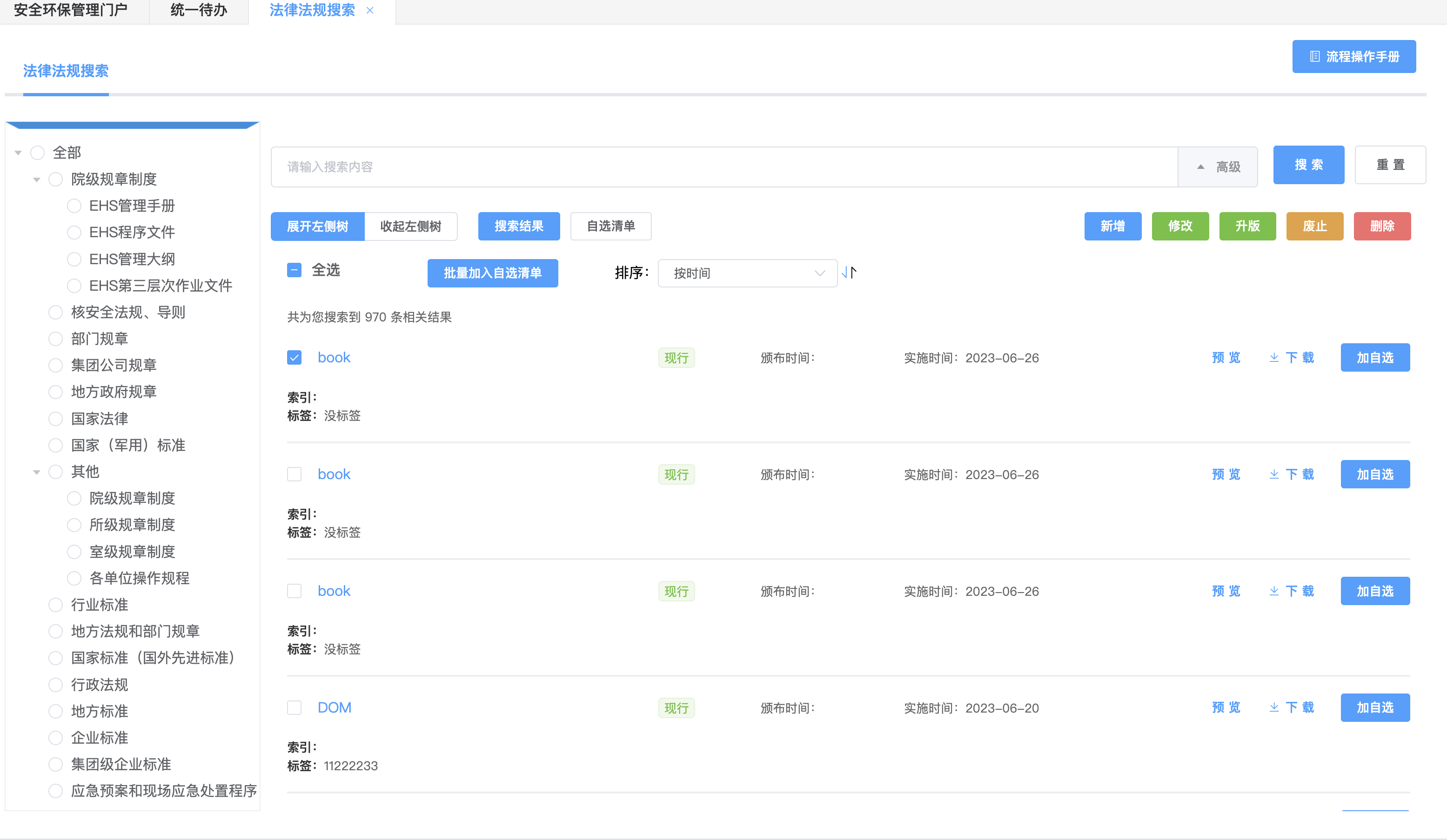Focus the 请输入搜索内容 search field

coord(724,167)
